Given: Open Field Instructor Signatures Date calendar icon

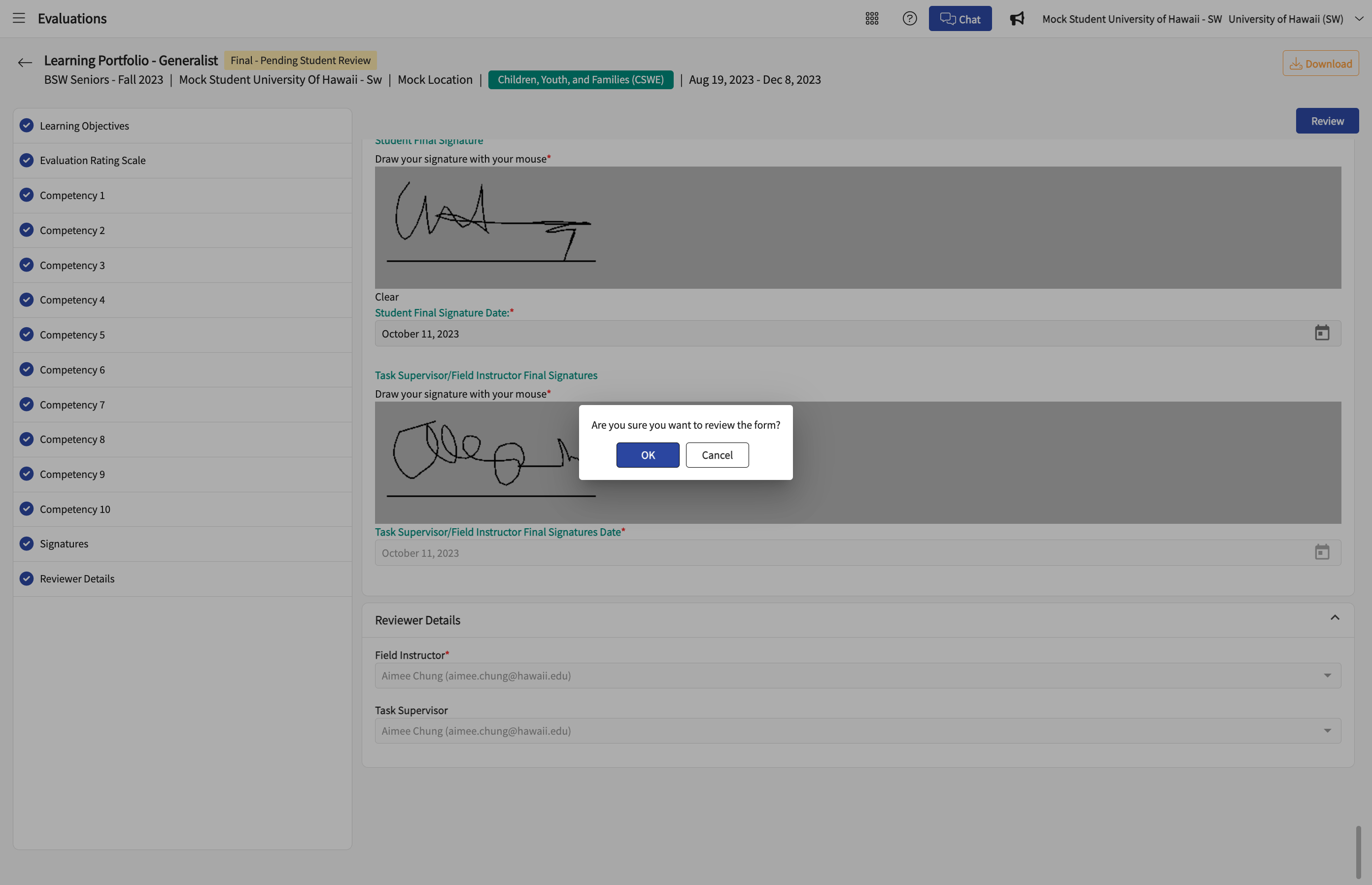Looking at the screenshot, I should [x=1321, y=552].
